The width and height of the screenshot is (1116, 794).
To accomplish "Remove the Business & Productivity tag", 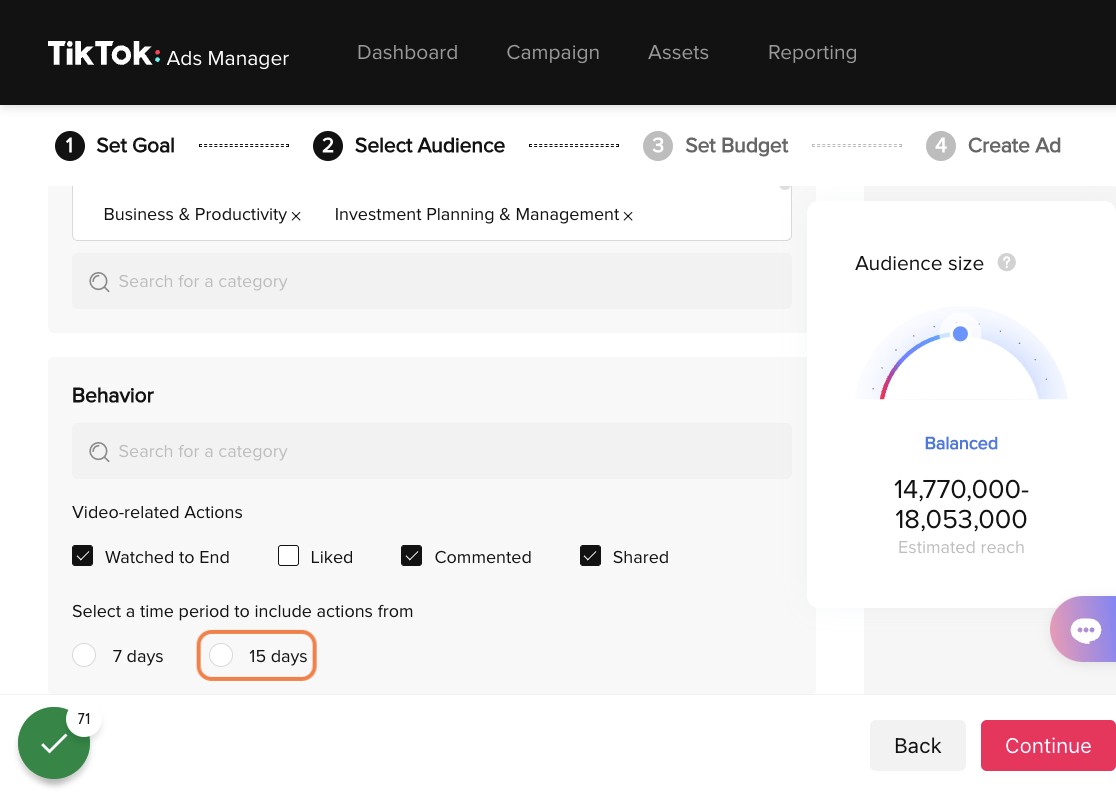I will pyautogui.click(x=296, y=216).
